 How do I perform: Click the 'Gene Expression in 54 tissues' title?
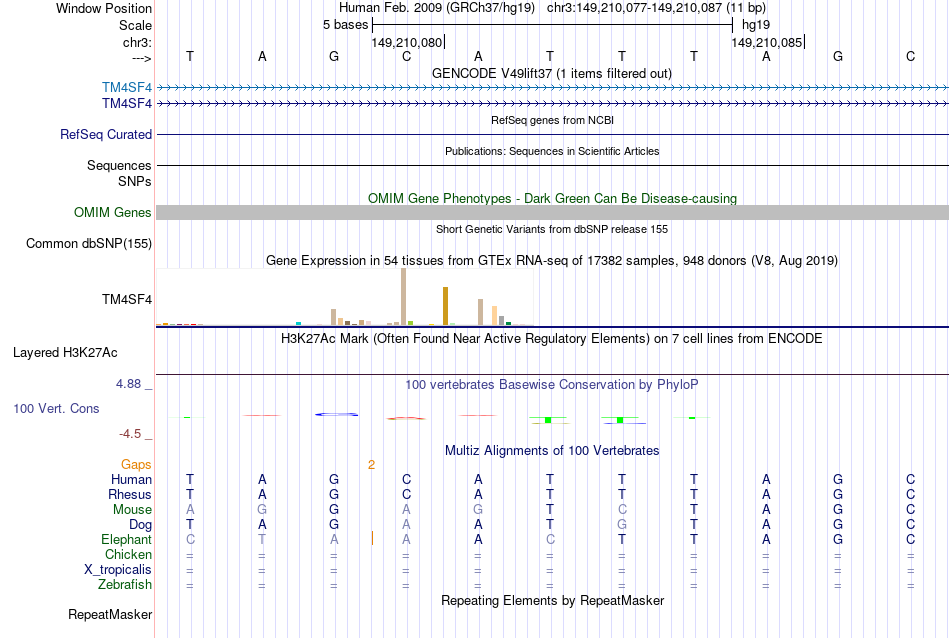[x=552, y=261]
